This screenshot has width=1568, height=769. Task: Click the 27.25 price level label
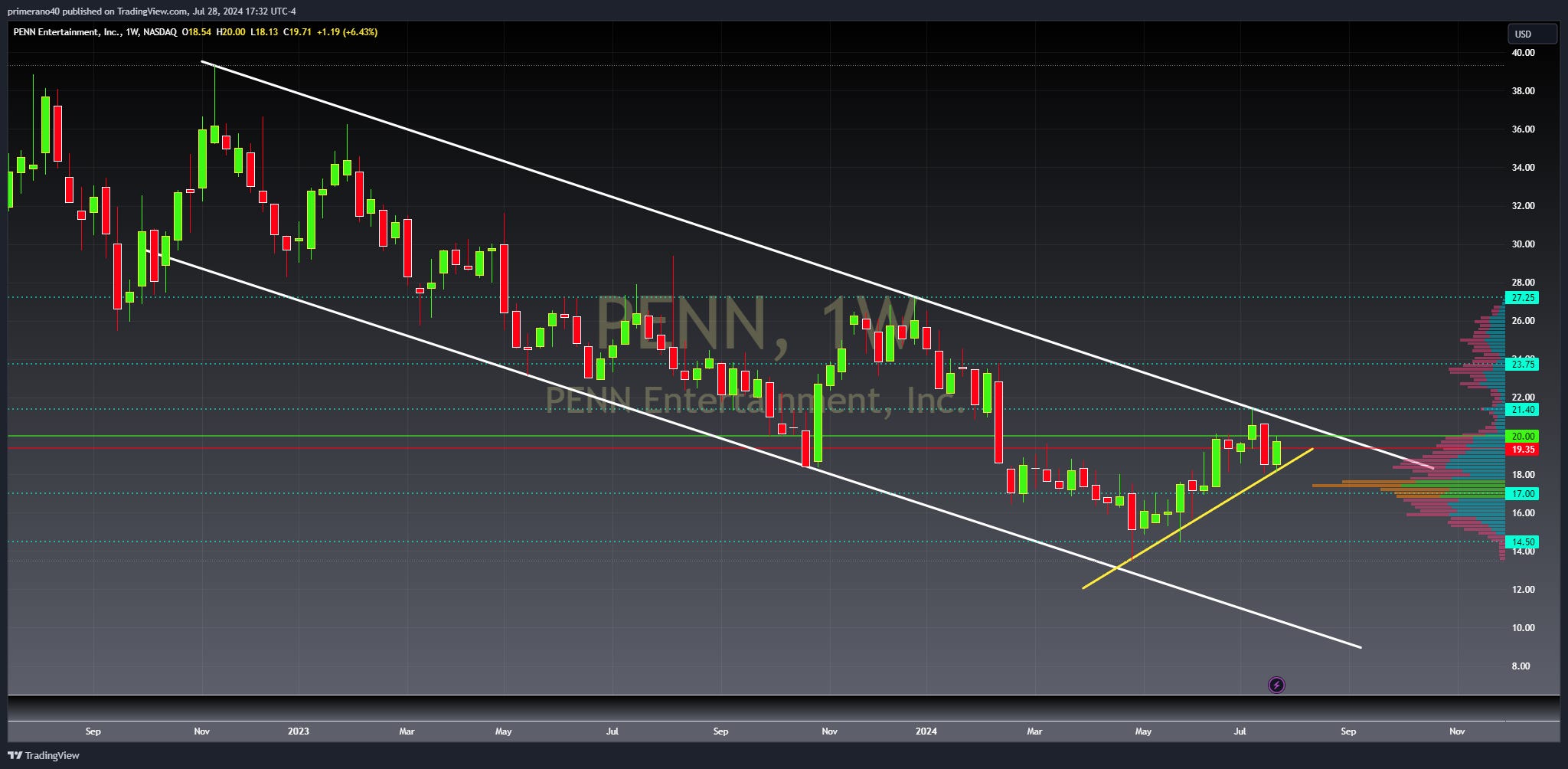1522,298
